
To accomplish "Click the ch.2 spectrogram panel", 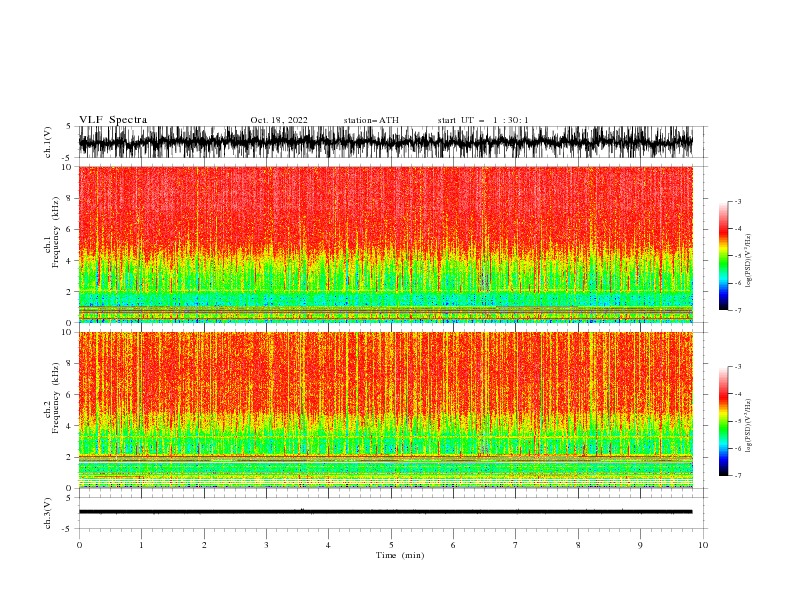I will (386, 410).
